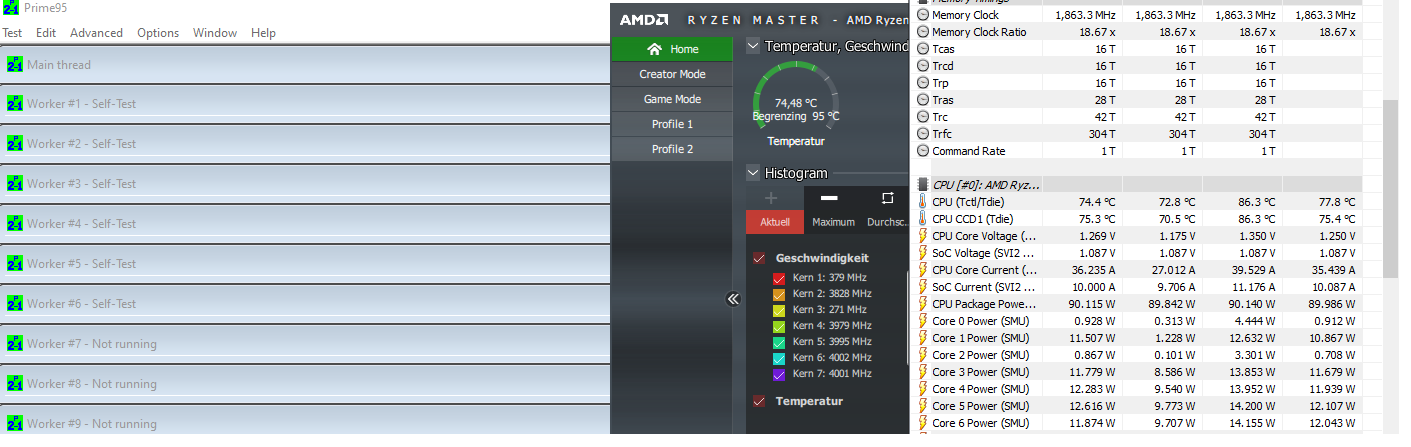
Task: Click the expand square icon in the Histogram toolbar
Action: tap(887, 198)
